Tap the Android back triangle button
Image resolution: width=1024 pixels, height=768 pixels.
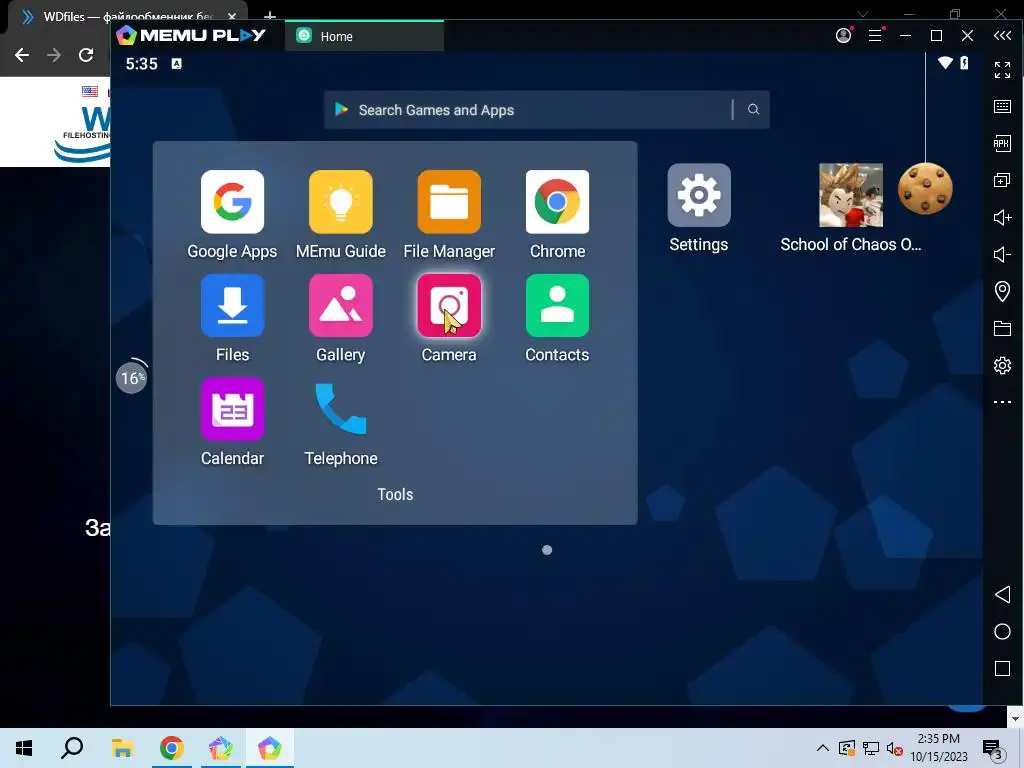1002,594
